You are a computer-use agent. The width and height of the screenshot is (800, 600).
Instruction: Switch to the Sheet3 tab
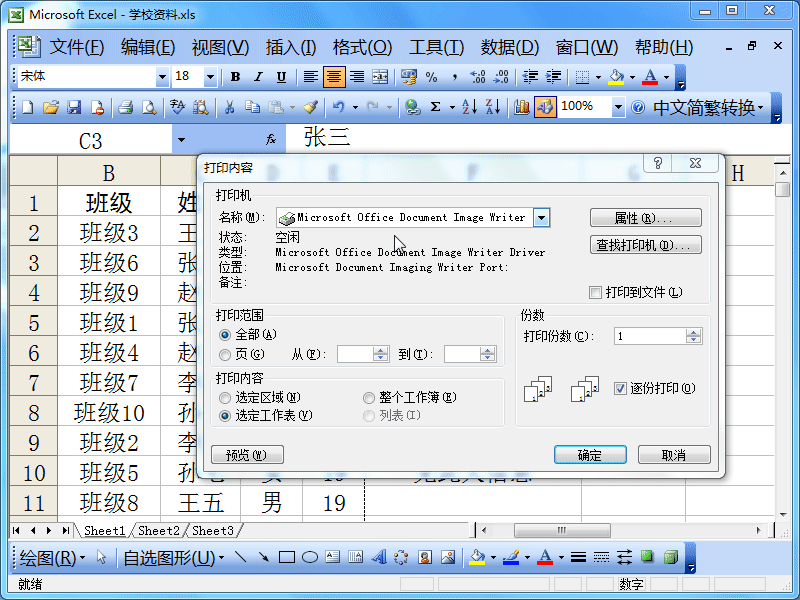(213, 531)
